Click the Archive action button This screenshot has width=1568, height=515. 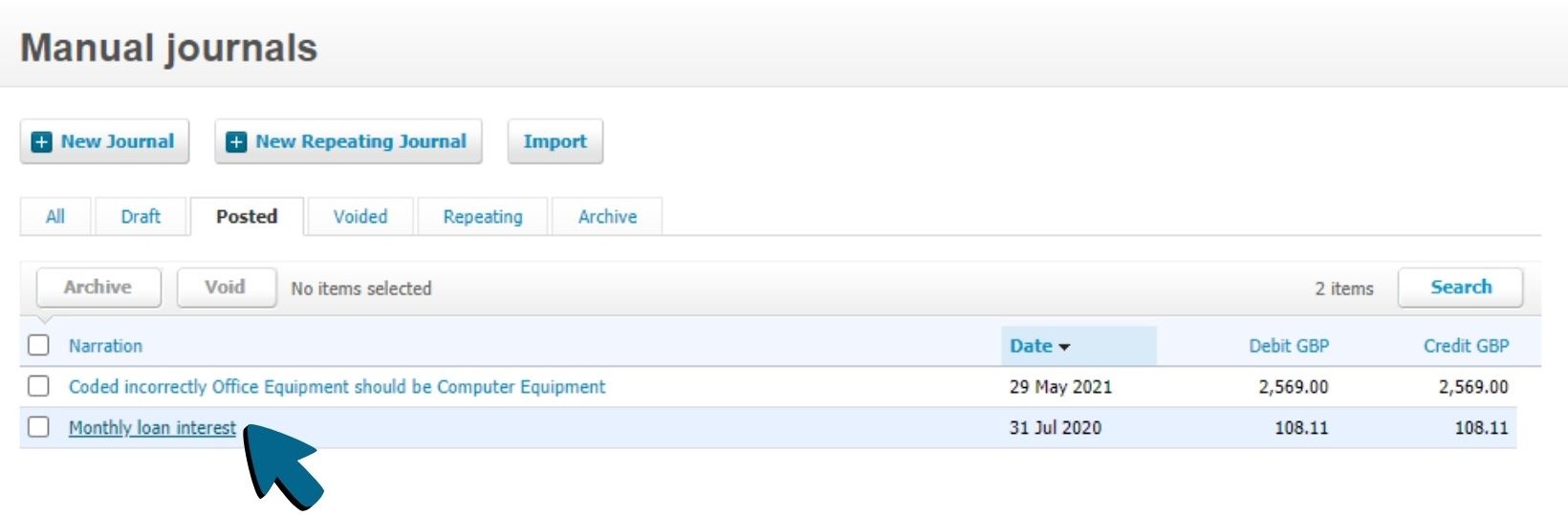pyautogui.click(x=98, y=288)
